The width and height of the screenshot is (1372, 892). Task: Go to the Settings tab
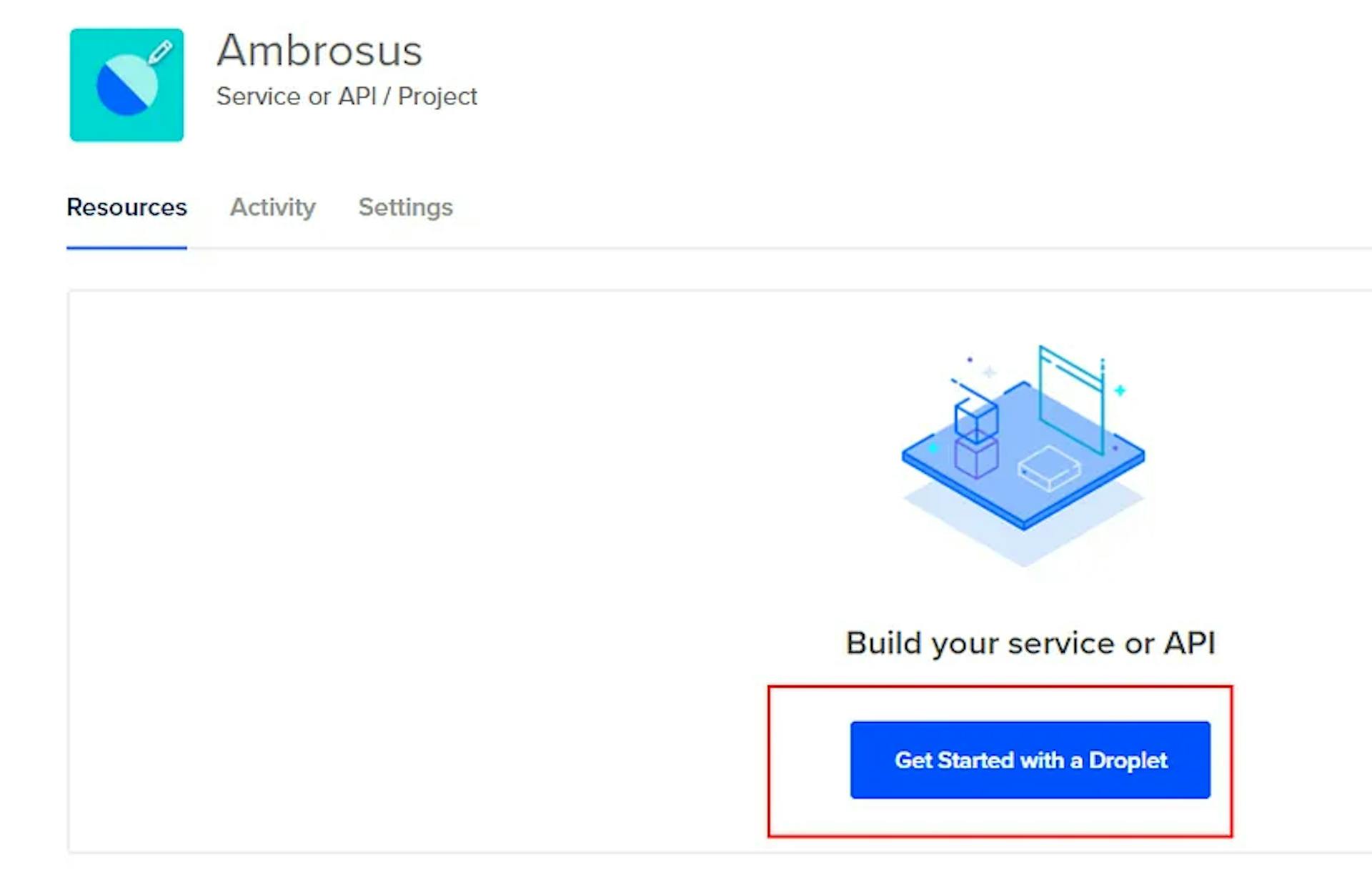(x=405, y=207)
